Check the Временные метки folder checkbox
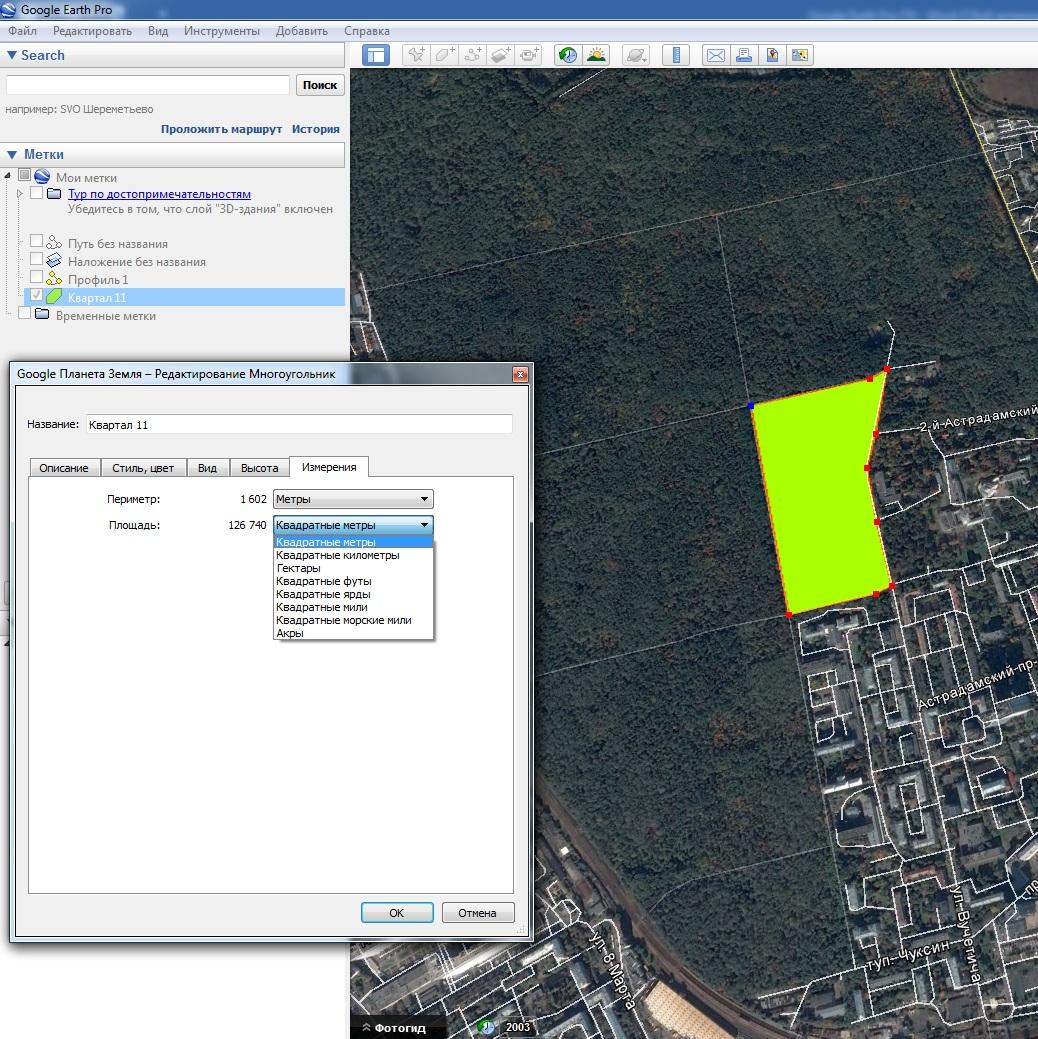This screenshot has height=1039, width=1038. [x=25, y=314]
